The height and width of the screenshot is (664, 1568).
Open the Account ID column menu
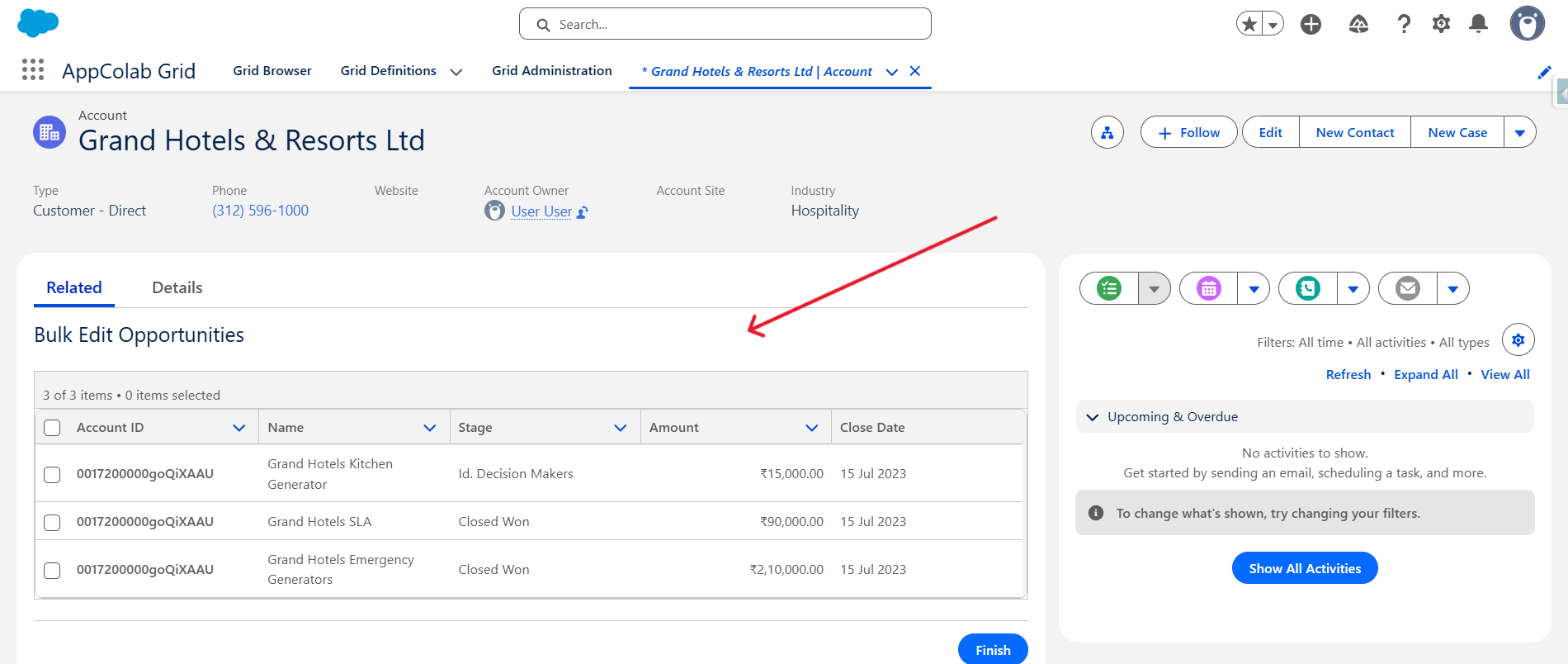pyautogui.click(x=239, y=428)
